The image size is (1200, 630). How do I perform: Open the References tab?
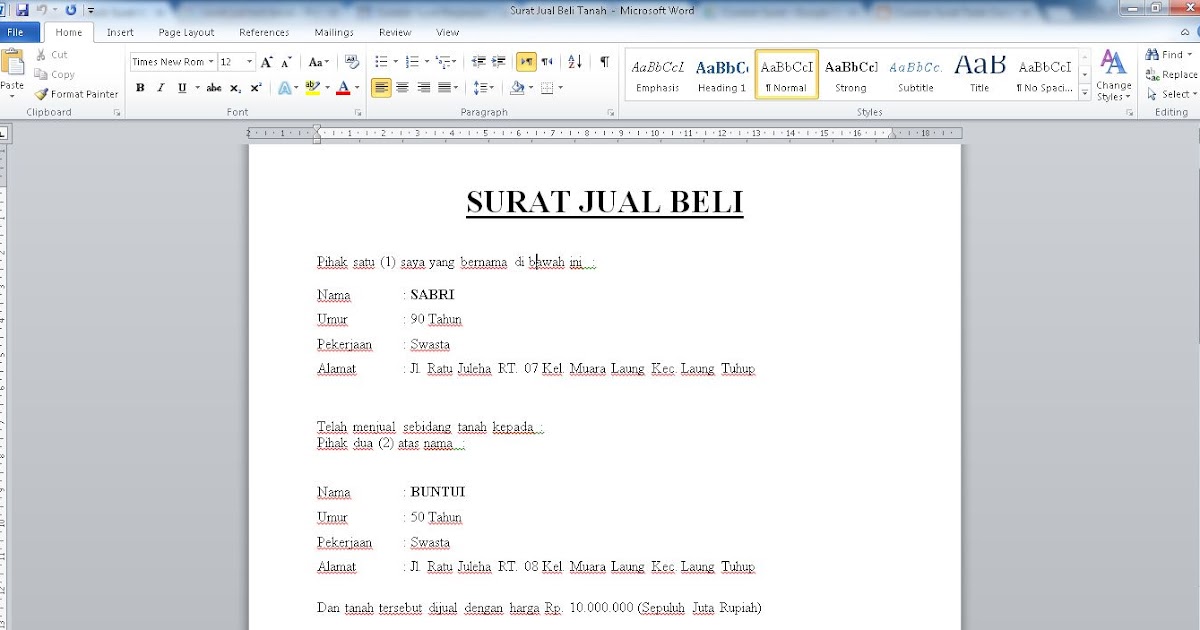tap(264, 31)
